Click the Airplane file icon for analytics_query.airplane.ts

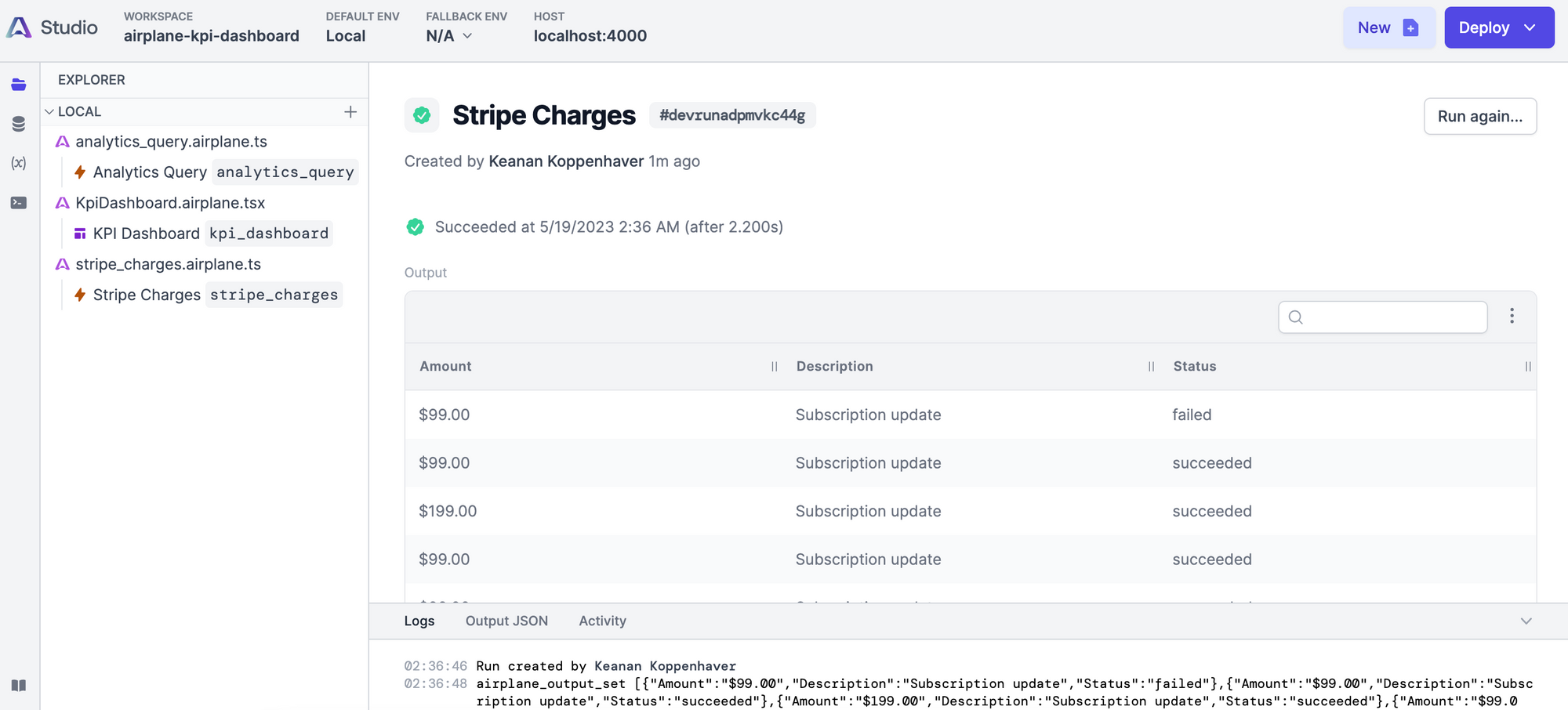pos(63,142)
